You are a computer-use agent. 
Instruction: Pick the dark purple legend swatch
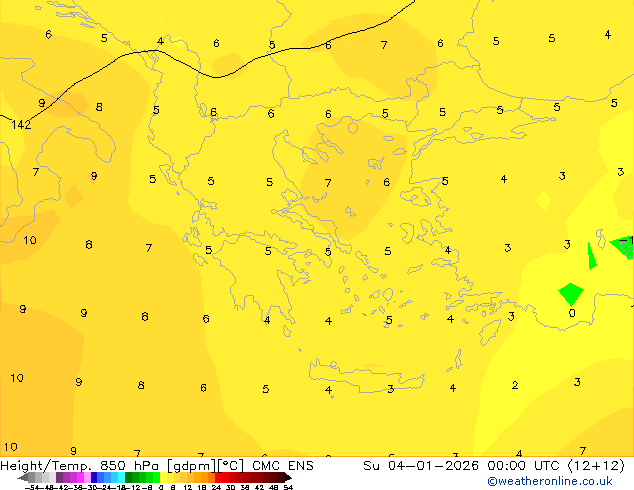59,477
